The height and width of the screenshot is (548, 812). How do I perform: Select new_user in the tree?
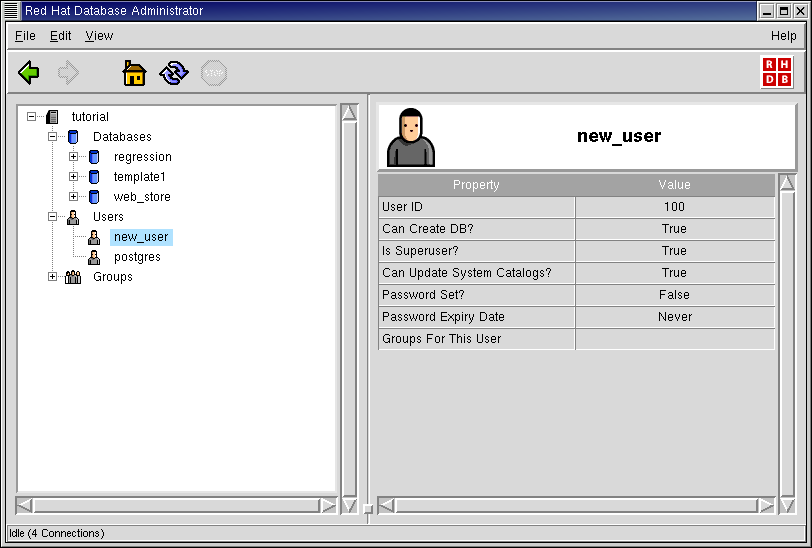(141, 237)
